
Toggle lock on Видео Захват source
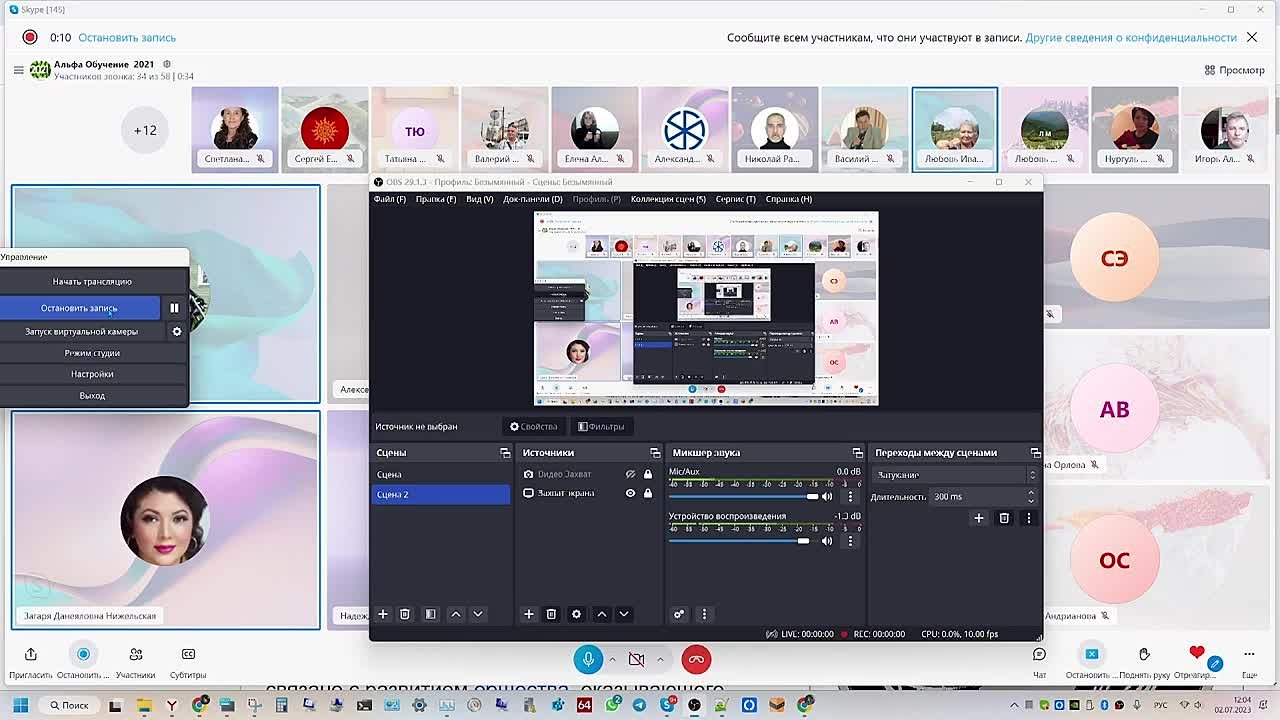tap(648, 474)
